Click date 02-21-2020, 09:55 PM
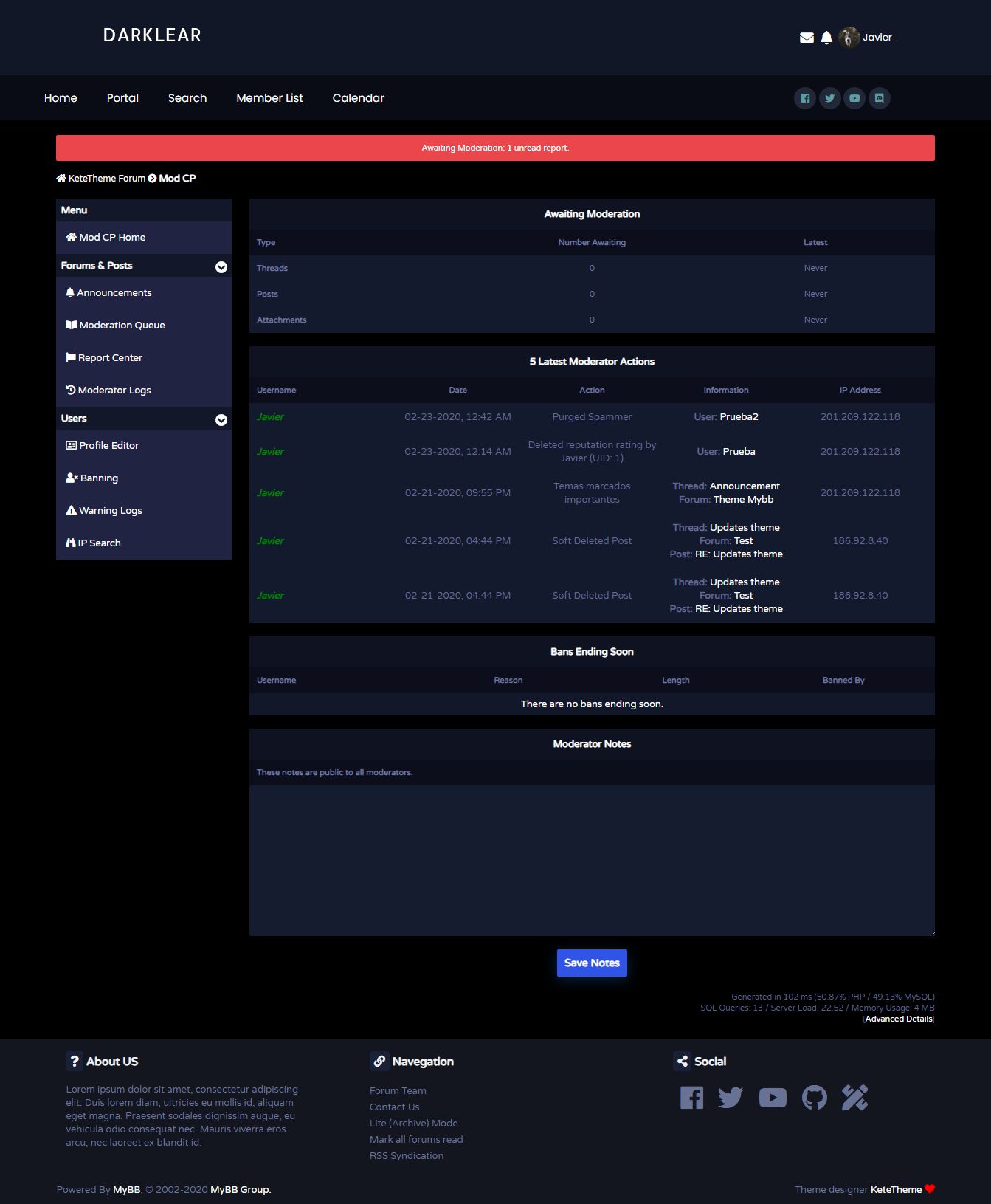This screenshot has height=1204, width=991. [x=457, y=493]
